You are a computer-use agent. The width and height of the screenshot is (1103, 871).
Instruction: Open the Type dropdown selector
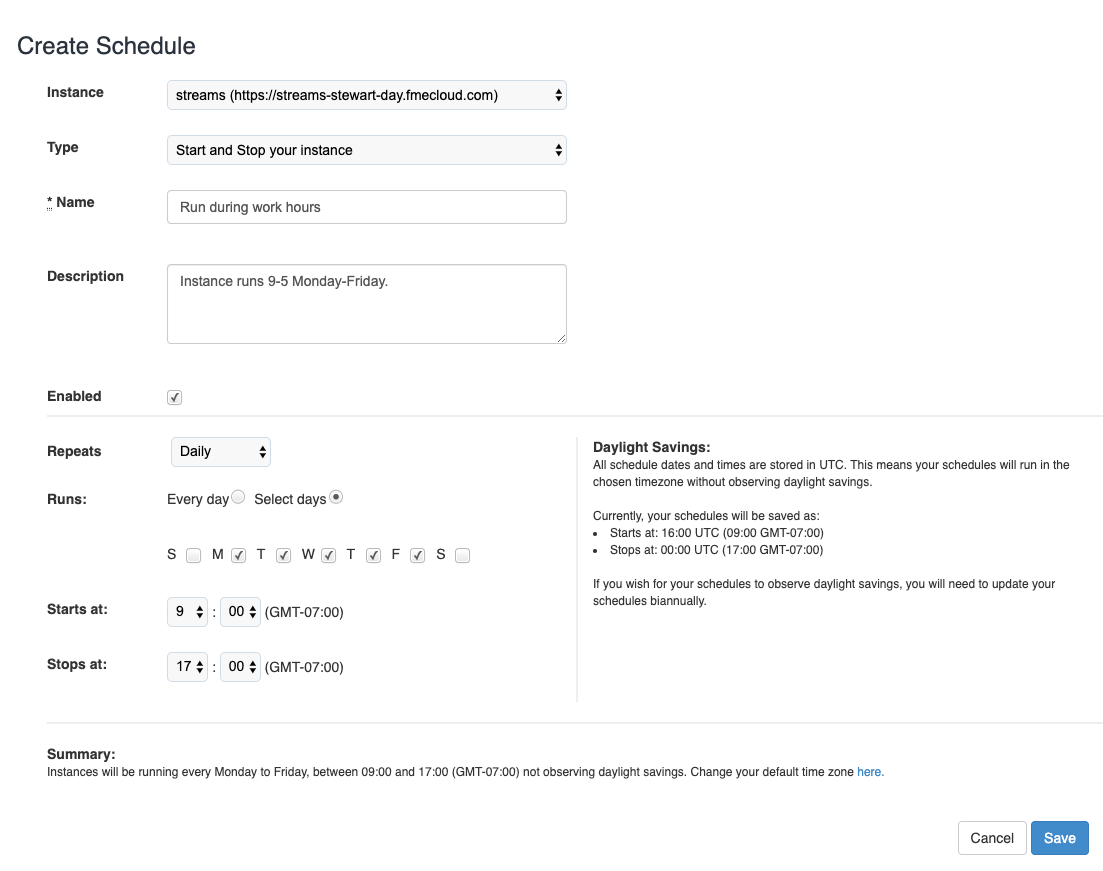[366, 150]
